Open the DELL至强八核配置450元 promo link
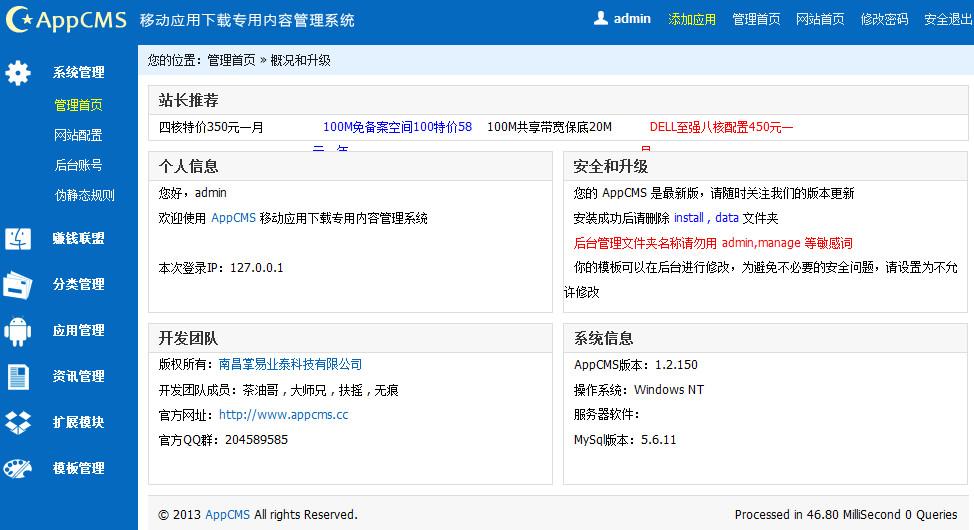Image resolution: width=974 pixels, height=530 pixels. pyautogui.click(x=721, y=127)
